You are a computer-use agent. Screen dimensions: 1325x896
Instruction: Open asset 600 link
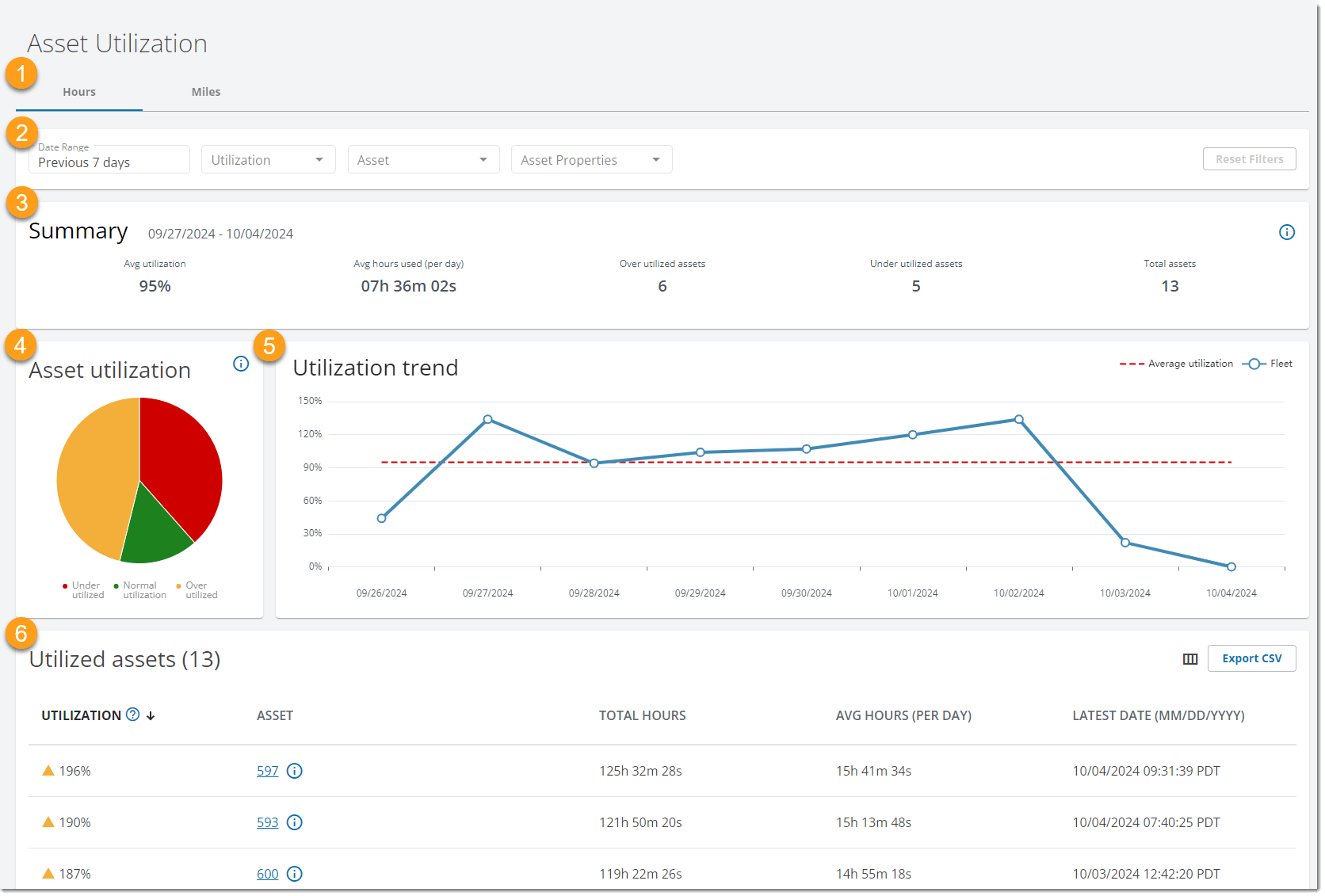tap(268, 874)
